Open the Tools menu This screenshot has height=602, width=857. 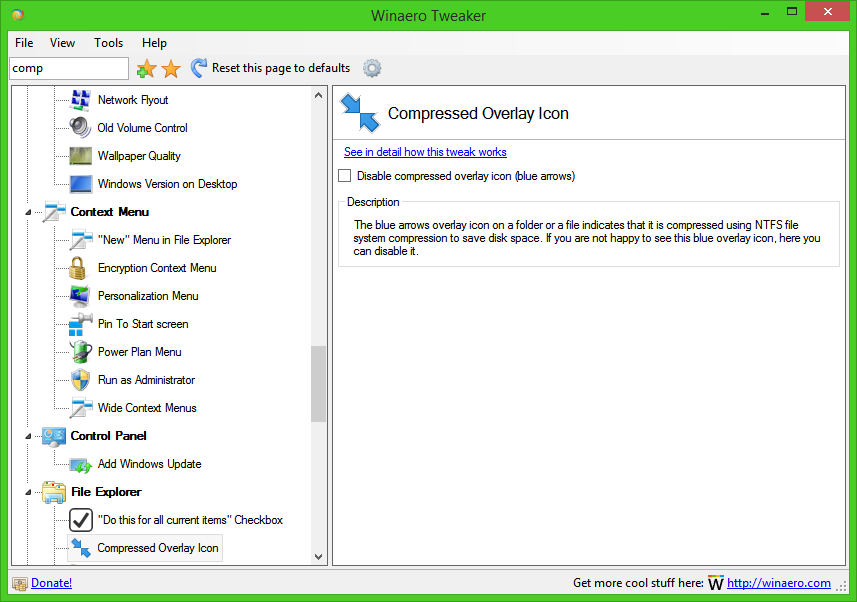click(108, 43)
